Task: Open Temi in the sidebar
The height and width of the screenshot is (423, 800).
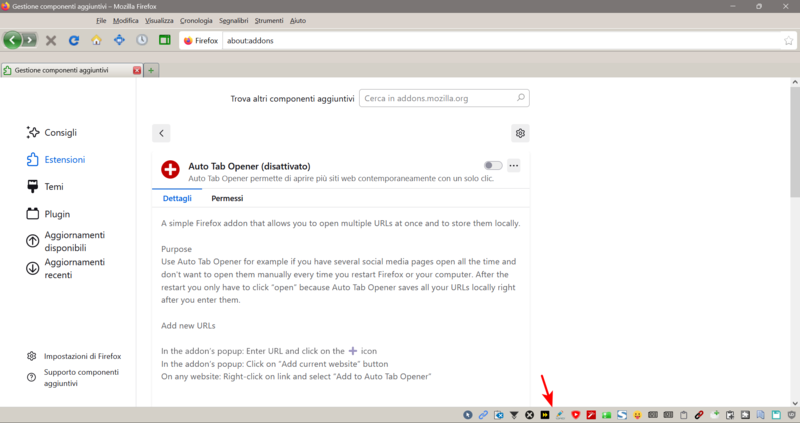Action: tap(45, 186)
